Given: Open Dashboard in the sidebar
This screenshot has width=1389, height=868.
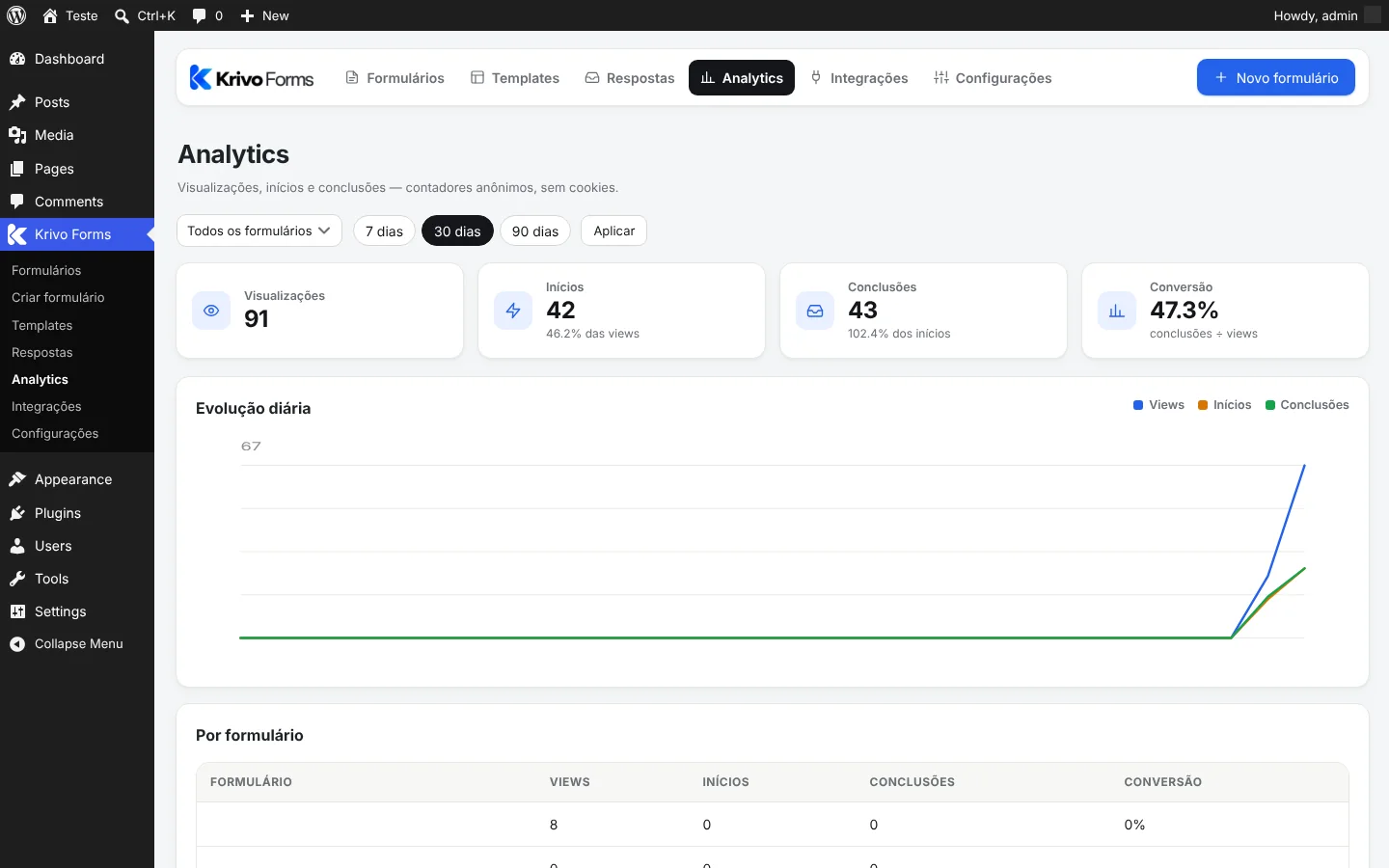Looking at the screenshot, I should (x=77, y=59).
